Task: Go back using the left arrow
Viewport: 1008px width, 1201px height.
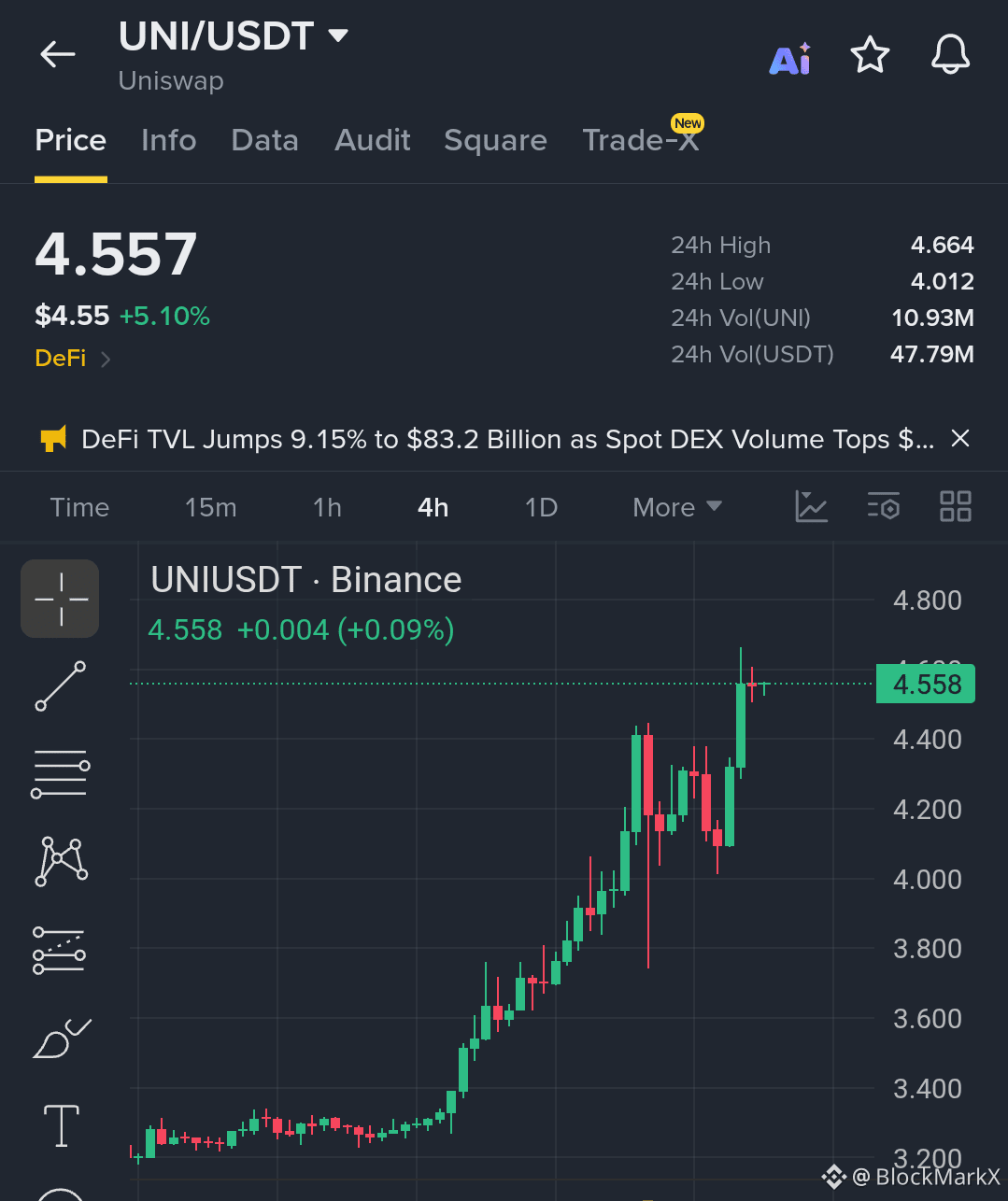Action: (x=57, y=54)
